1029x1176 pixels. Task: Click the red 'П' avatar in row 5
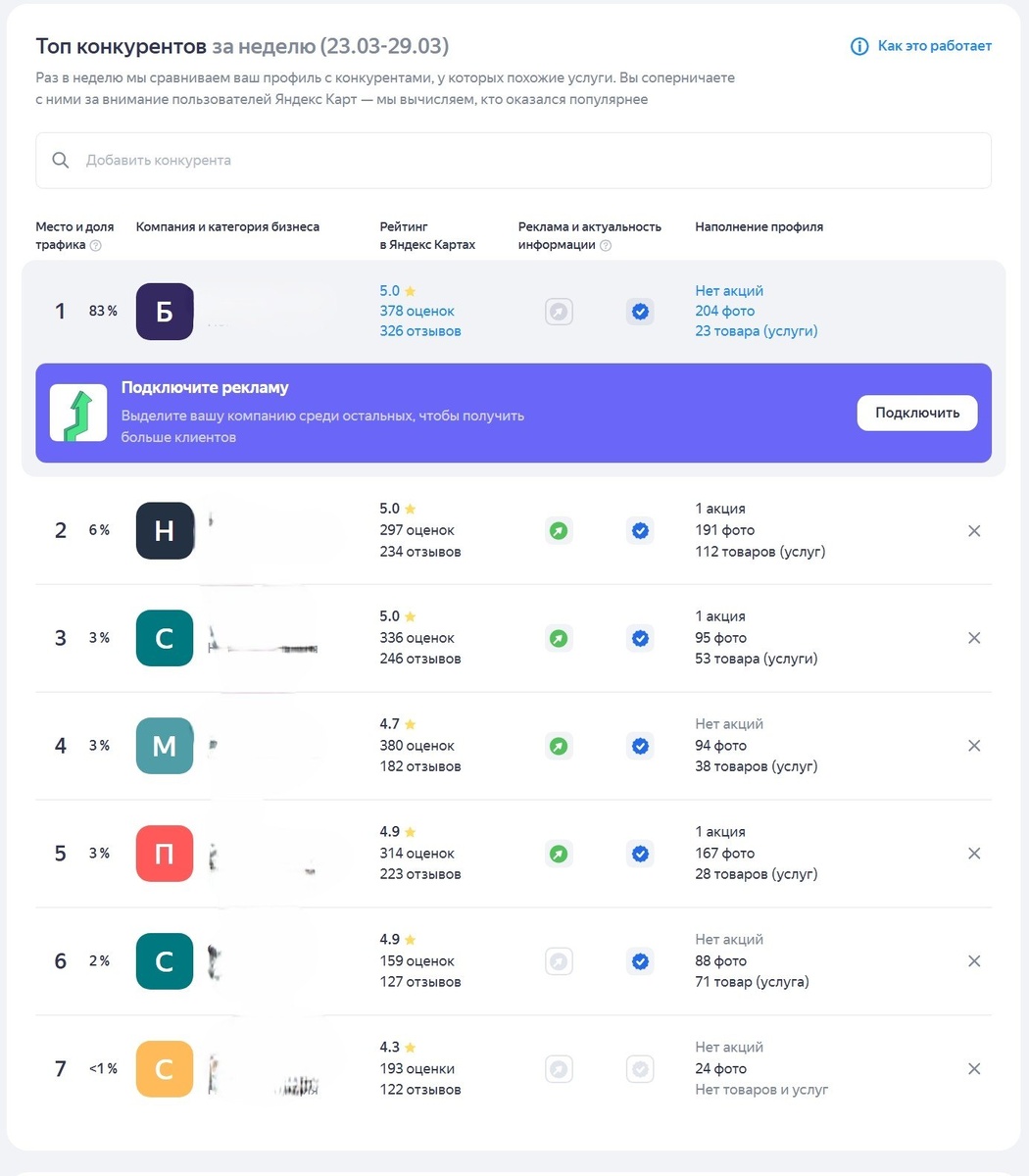[165, 854]
